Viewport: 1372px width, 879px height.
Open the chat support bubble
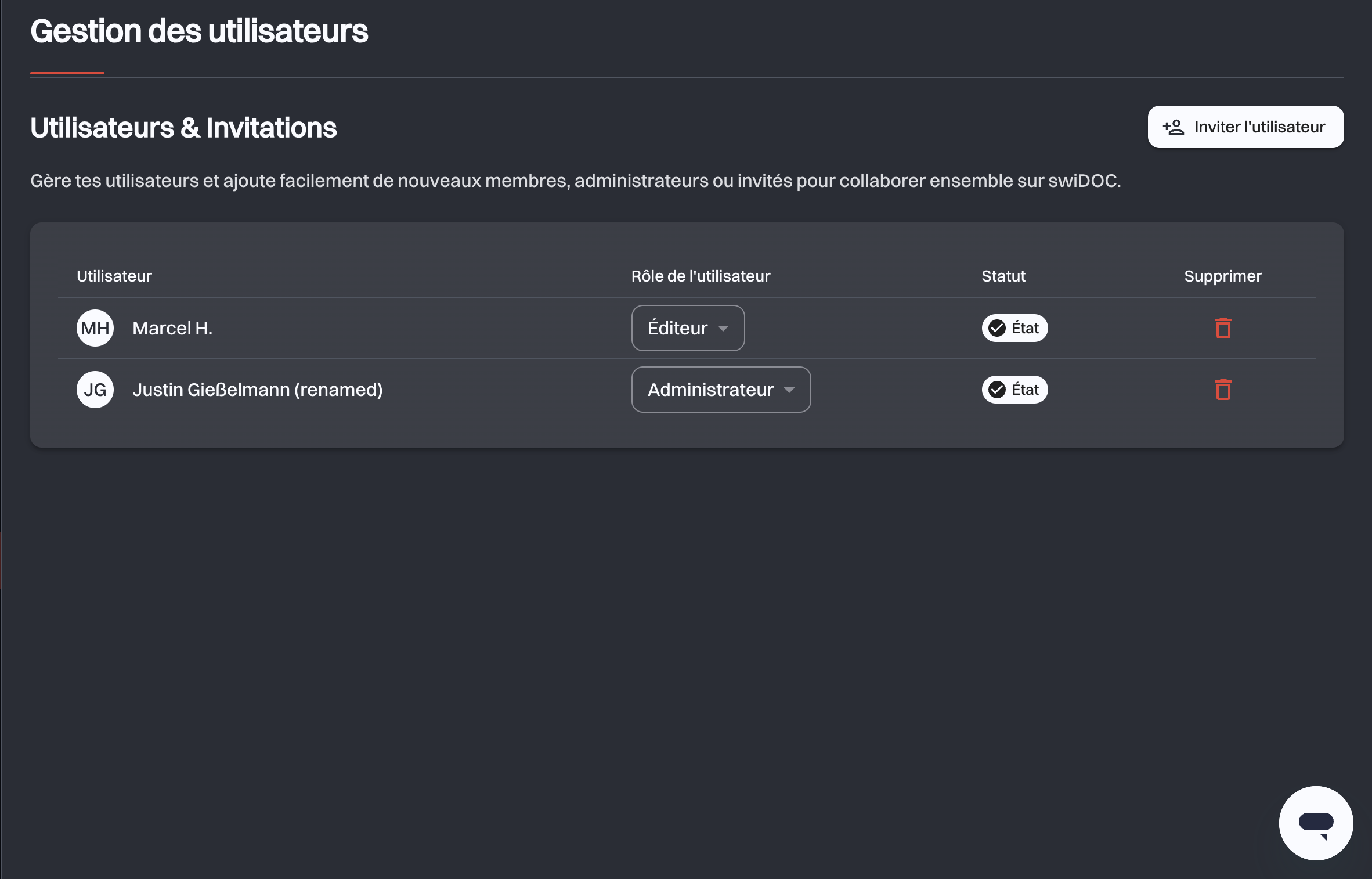[x=1316, y=823]
